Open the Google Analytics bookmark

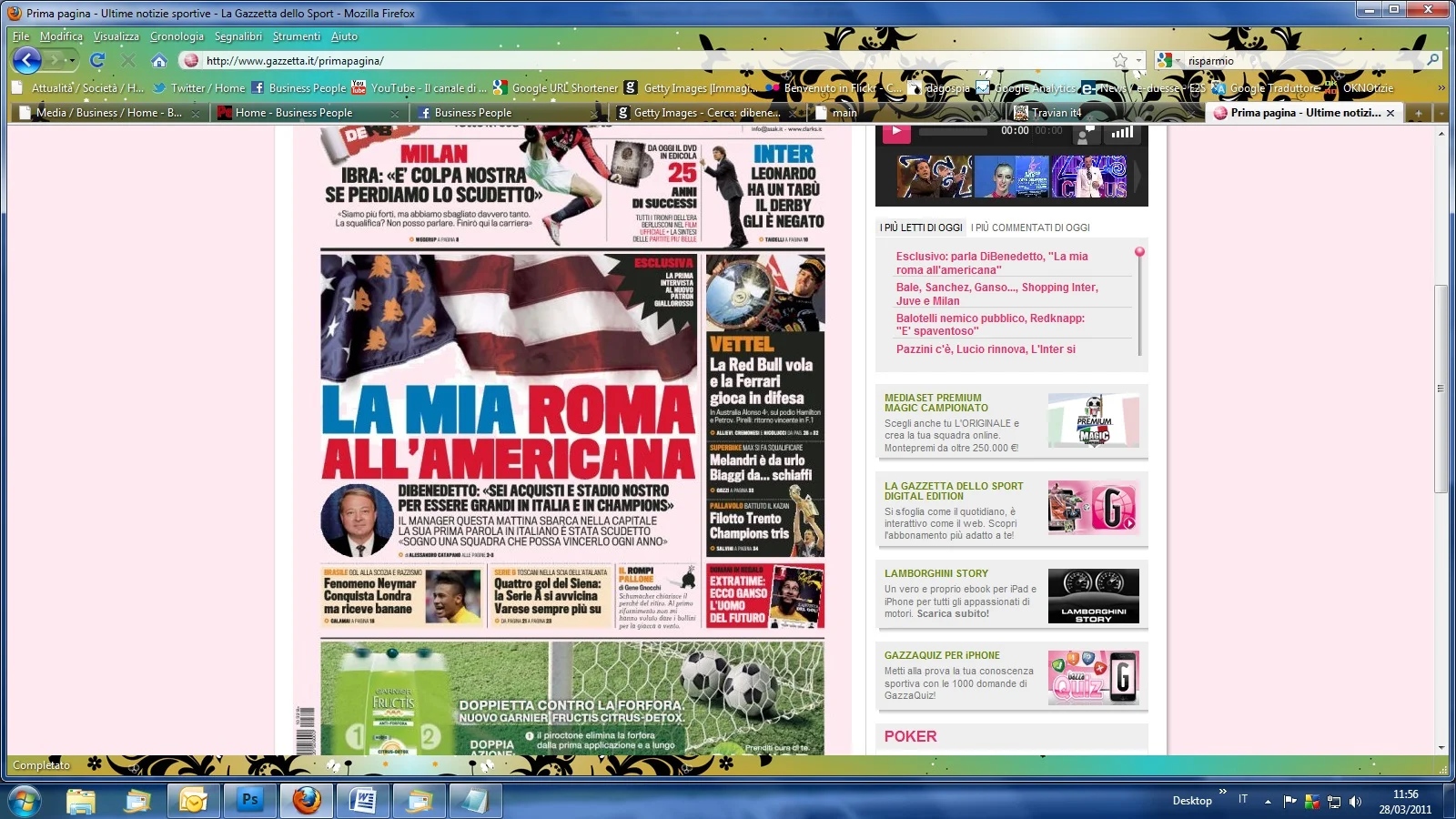point(1026,88)
